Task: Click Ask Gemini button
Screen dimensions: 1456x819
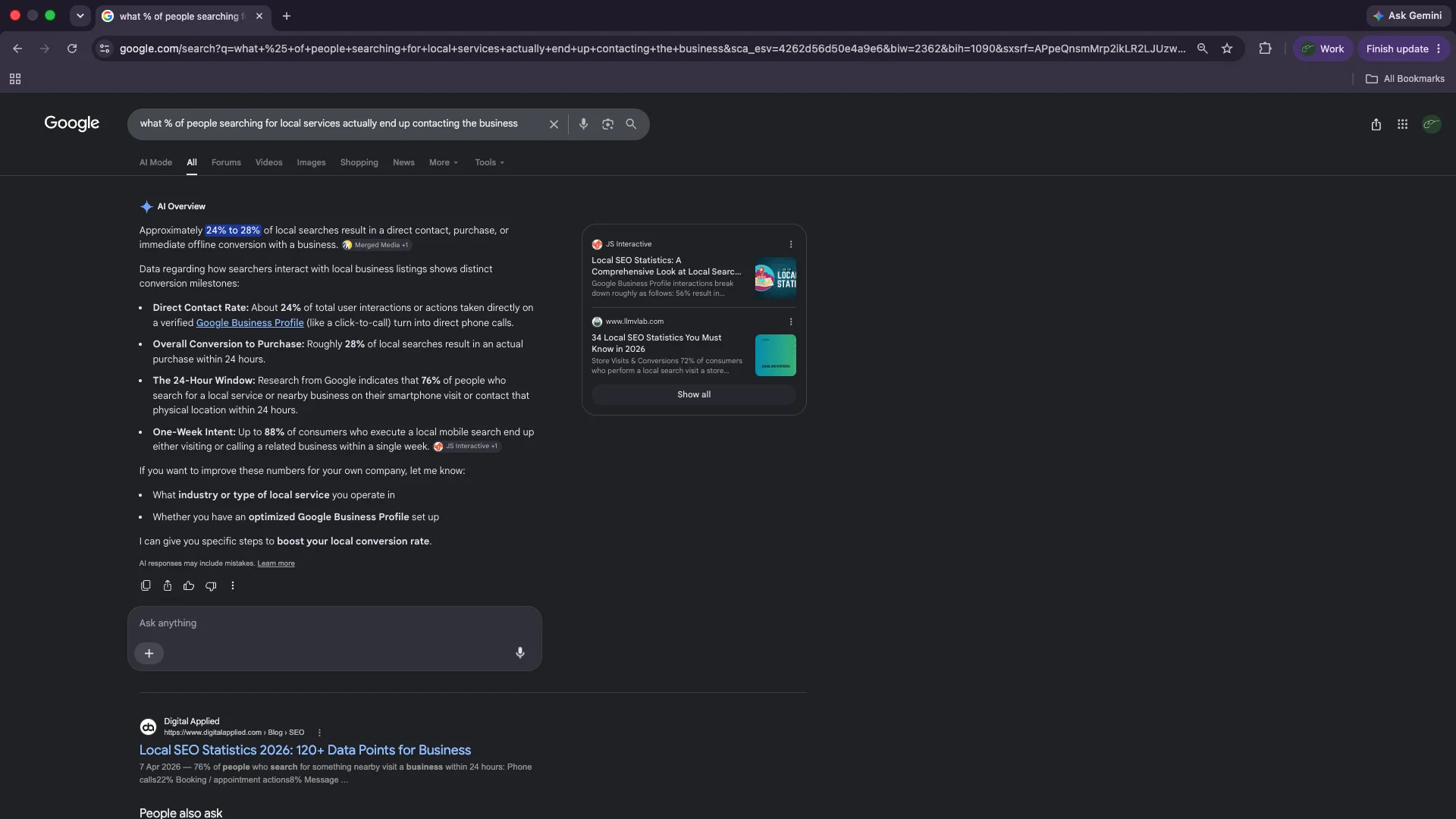Action: pos(1408,16)
